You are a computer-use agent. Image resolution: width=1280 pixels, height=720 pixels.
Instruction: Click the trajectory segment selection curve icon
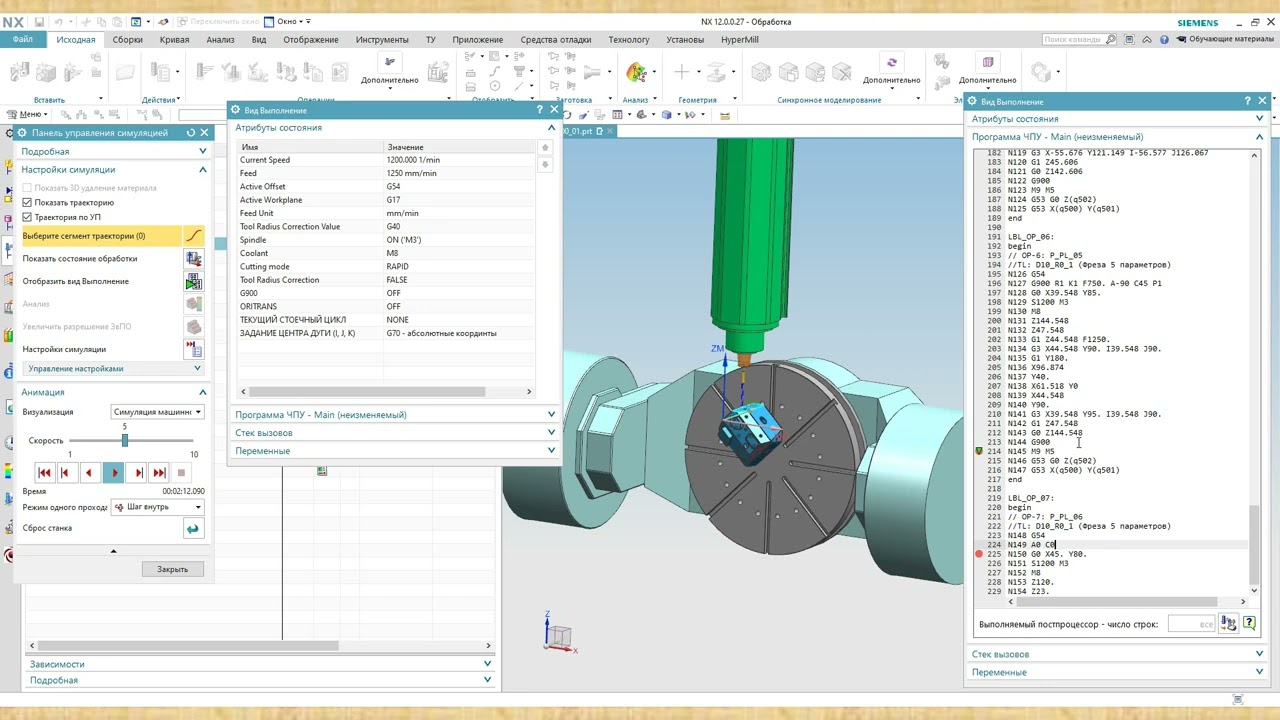click(x=193, y=236)
